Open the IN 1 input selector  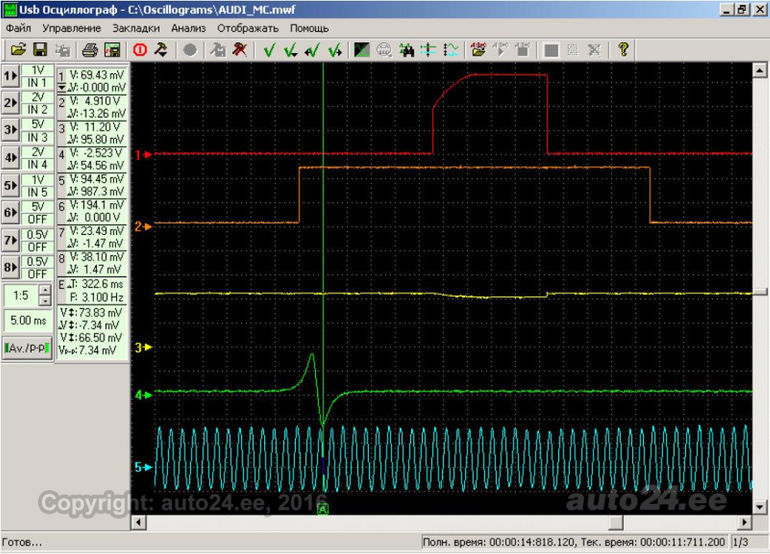37,83
